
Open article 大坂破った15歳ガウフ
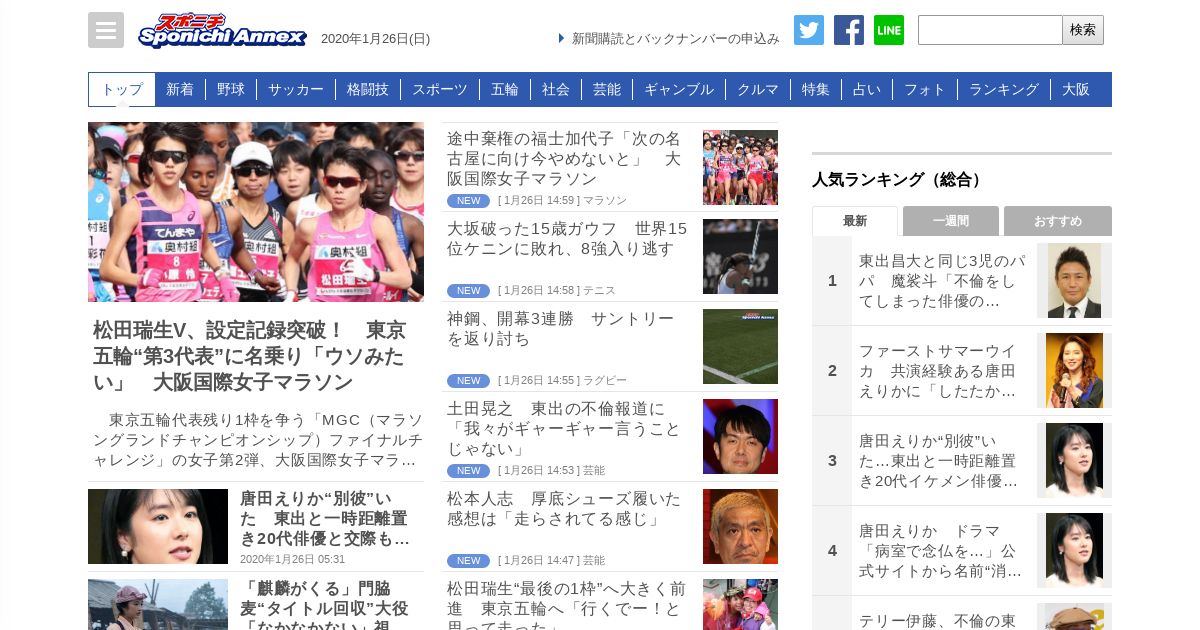tap(567, 238)
